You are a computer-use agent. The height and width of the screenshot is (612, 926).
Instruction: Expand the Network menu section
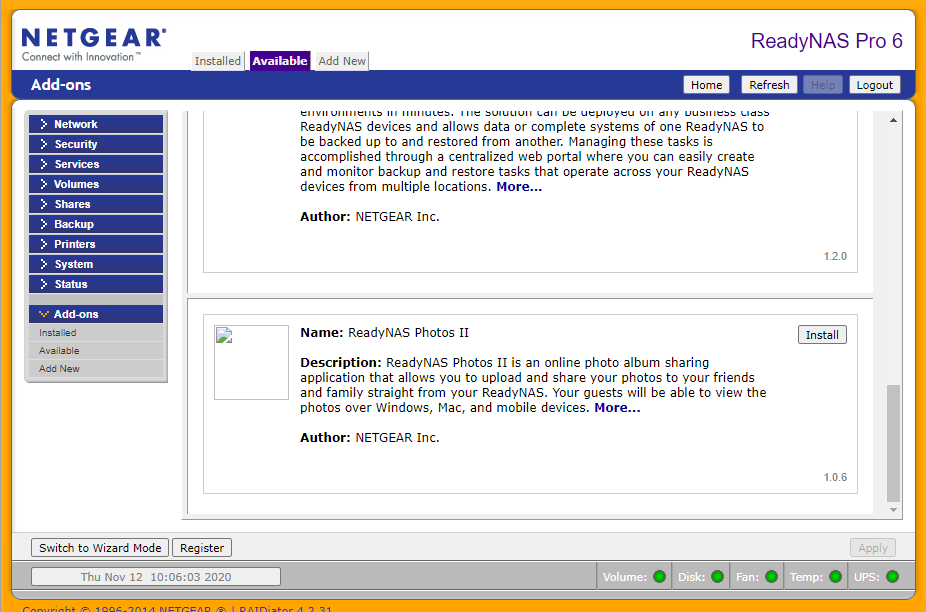pos(96,124)
